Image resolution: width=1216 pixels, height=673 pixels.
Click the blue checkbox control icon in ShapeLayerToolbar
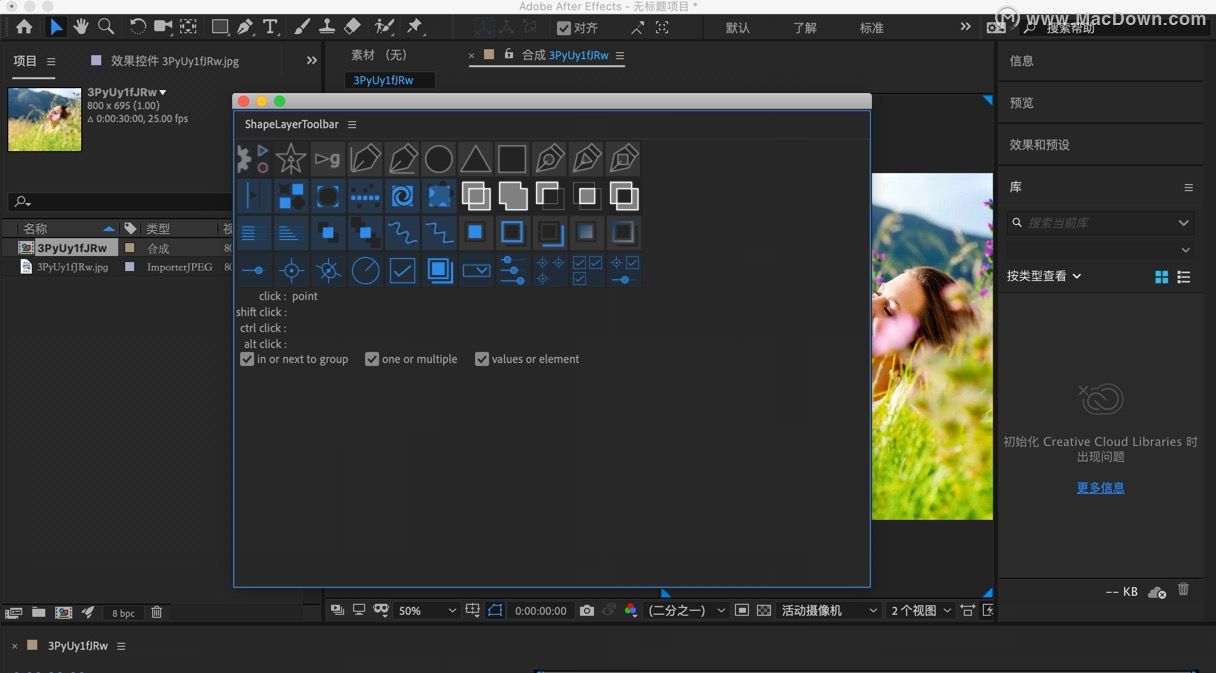402,270
